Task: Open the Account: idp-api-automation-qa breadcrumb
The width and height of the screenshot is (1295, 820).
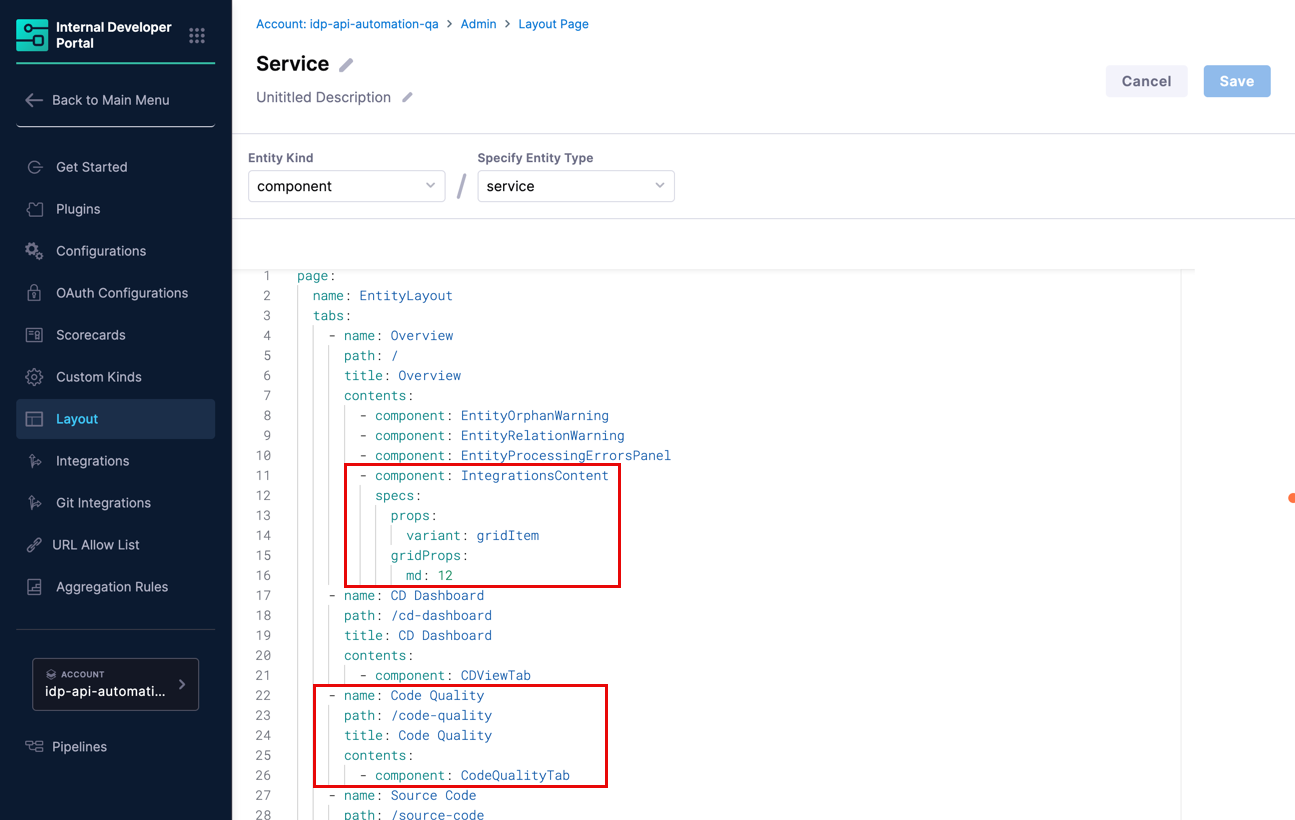Action: 347,24
